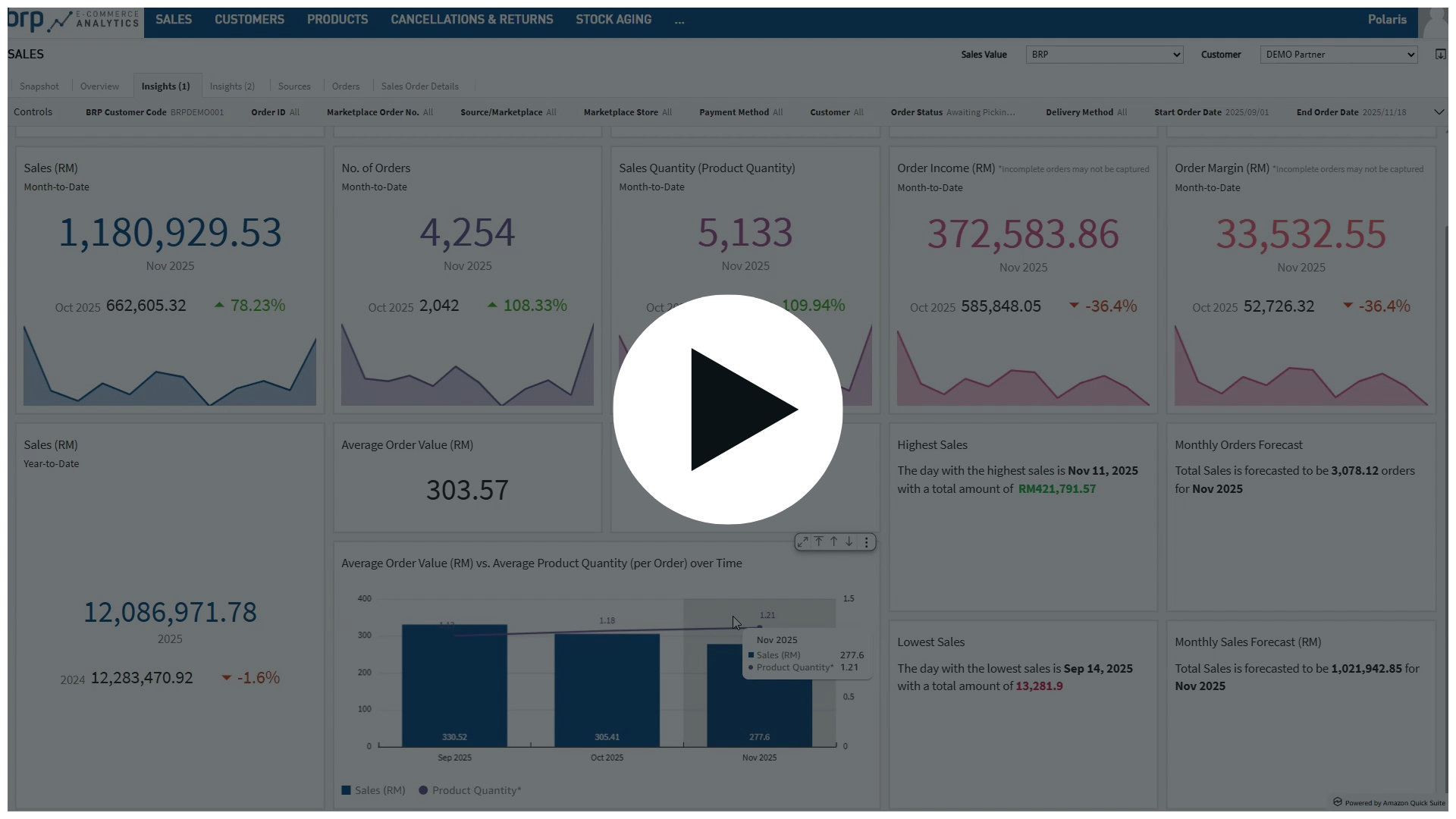
Task: Open the chart's three-dot options menu
Action: pyautogui.click(x=866, y=542)
